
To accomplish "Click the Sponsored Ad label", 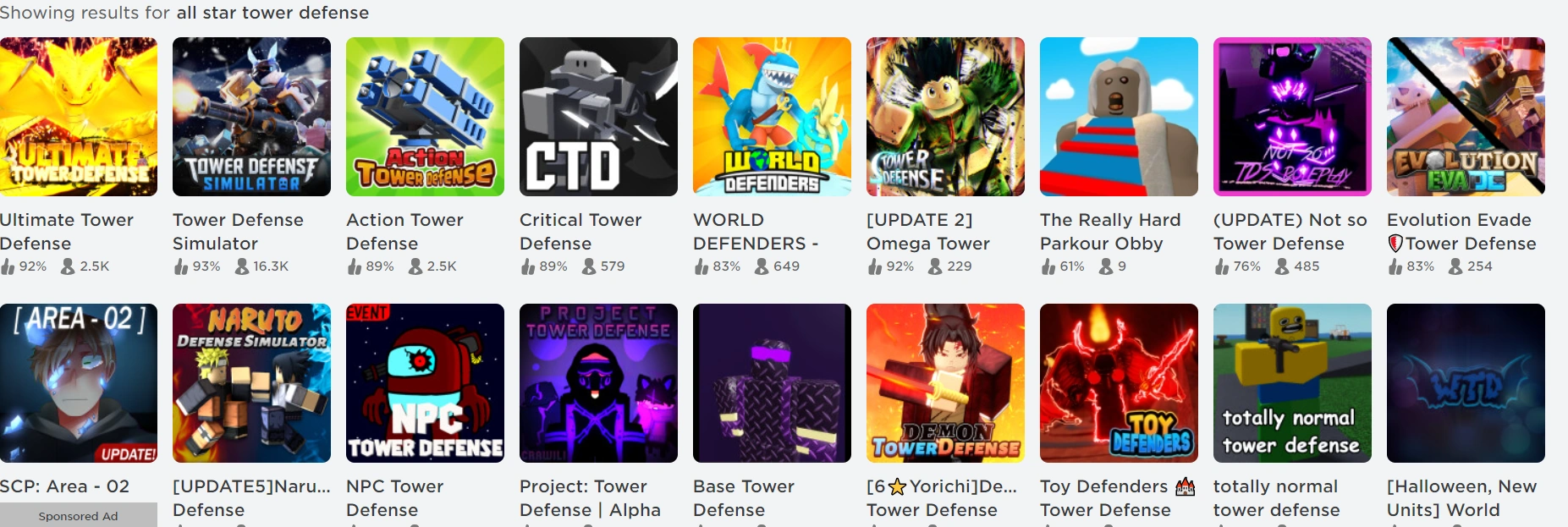I will click(78, 516).
